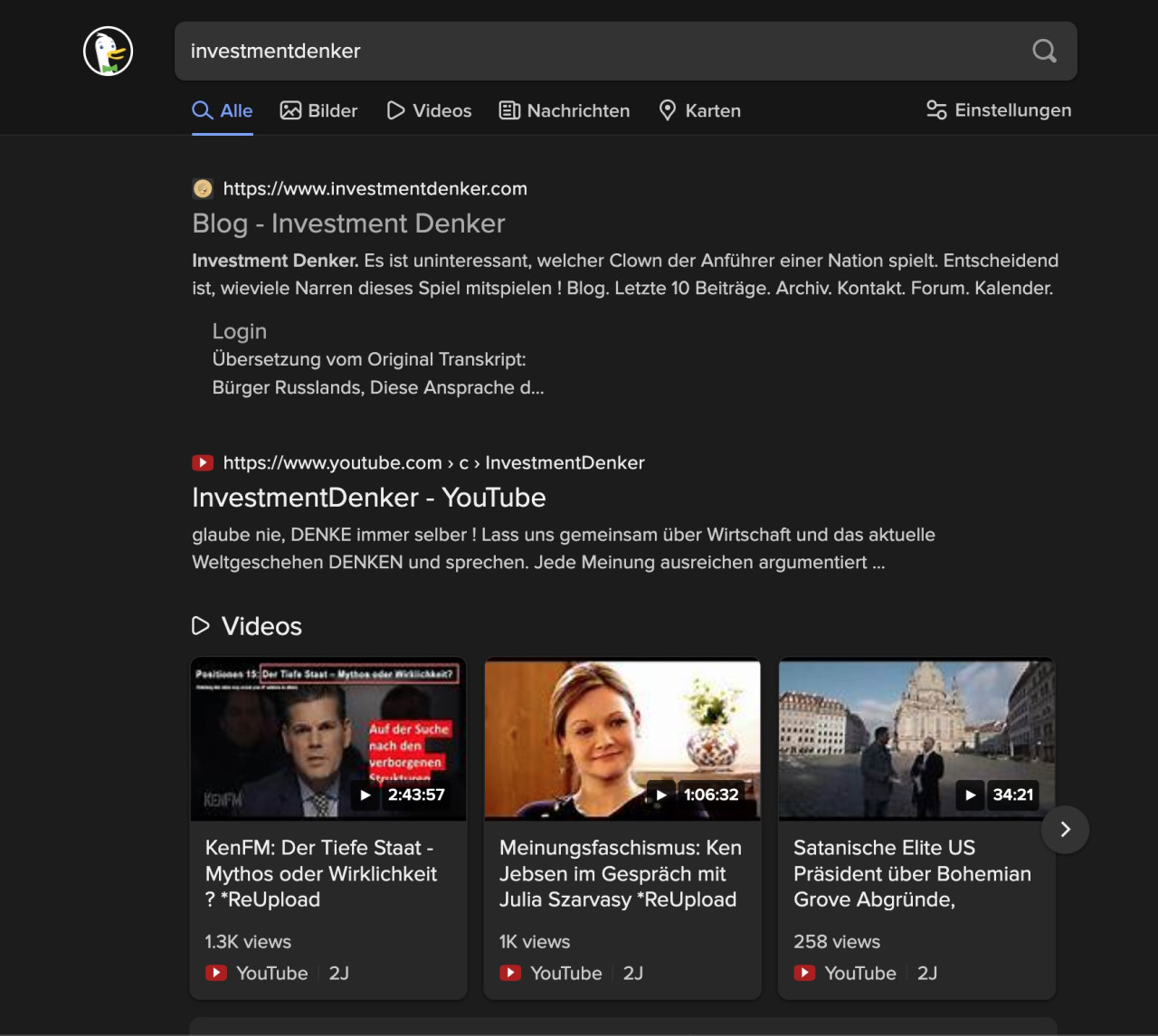The width and height of the screenshot is (1158, 1036).
Task: Play the KenFM Tiefe Staat video
Action: (365, 795)
